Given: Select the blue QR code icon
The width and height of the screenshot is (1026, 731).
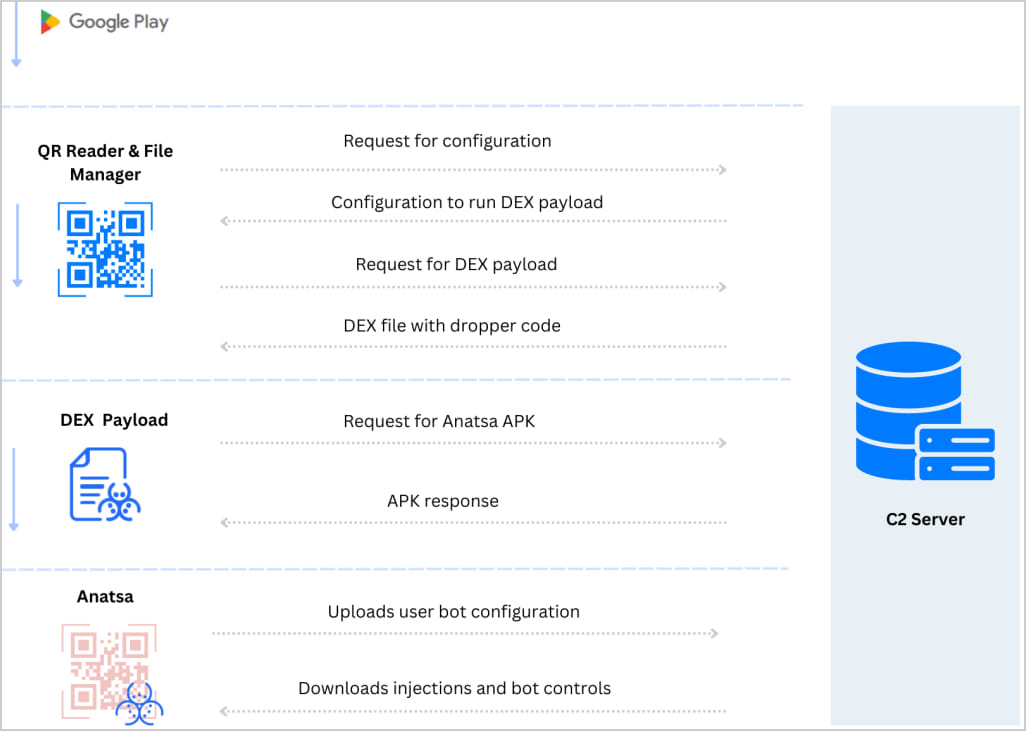Looking at the screenshot, I should click(105, 249).
